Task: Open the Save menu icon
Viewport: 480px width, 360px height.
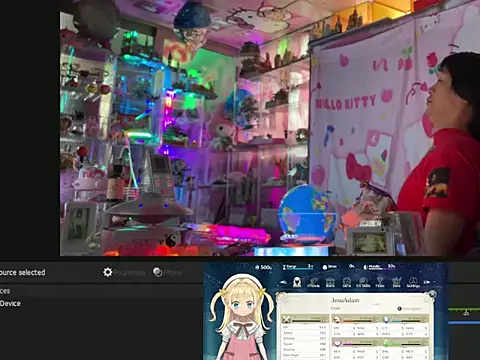Action: [396, 282]
